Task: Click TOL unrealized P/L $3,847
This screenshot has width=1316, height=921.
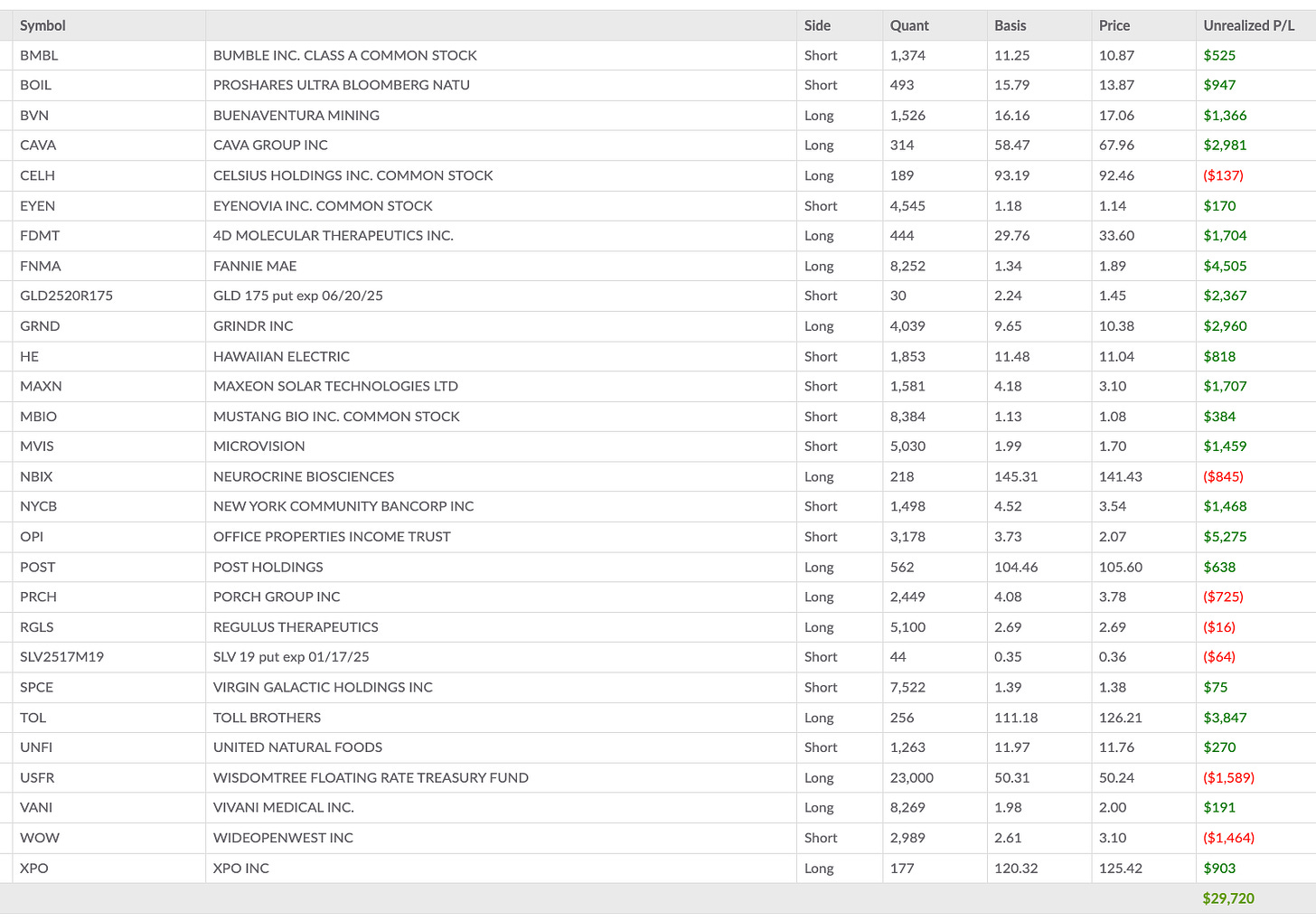Action: click(1225, 718)
